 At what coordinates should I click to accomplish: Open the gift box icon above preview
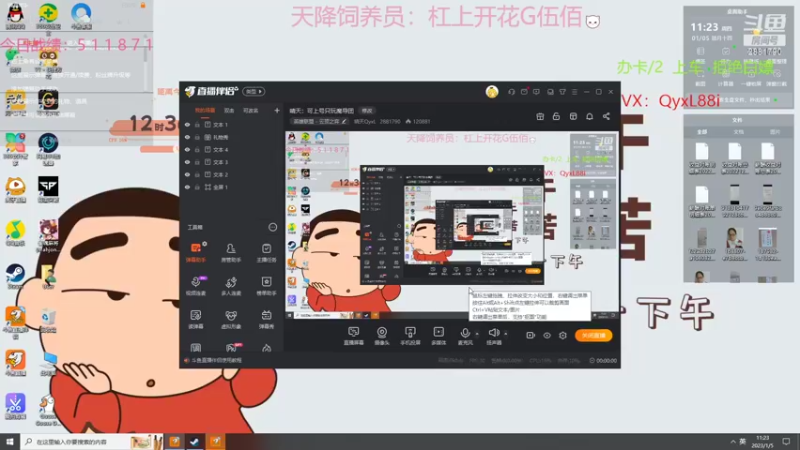(x=540, y=116)
